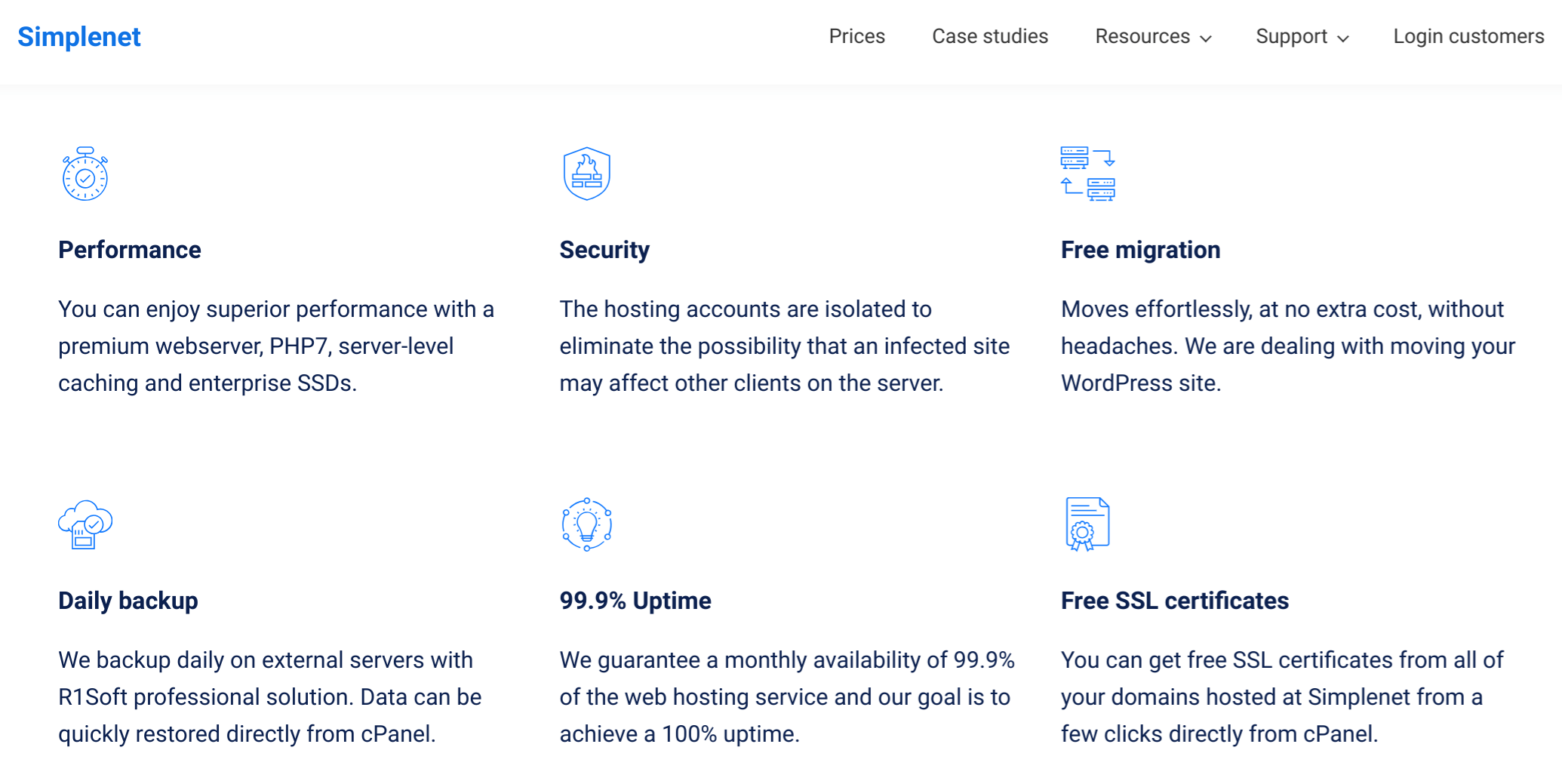Screen dimensions: 1562x784
Task: Select the Security heading
Action: pos(604,250)
